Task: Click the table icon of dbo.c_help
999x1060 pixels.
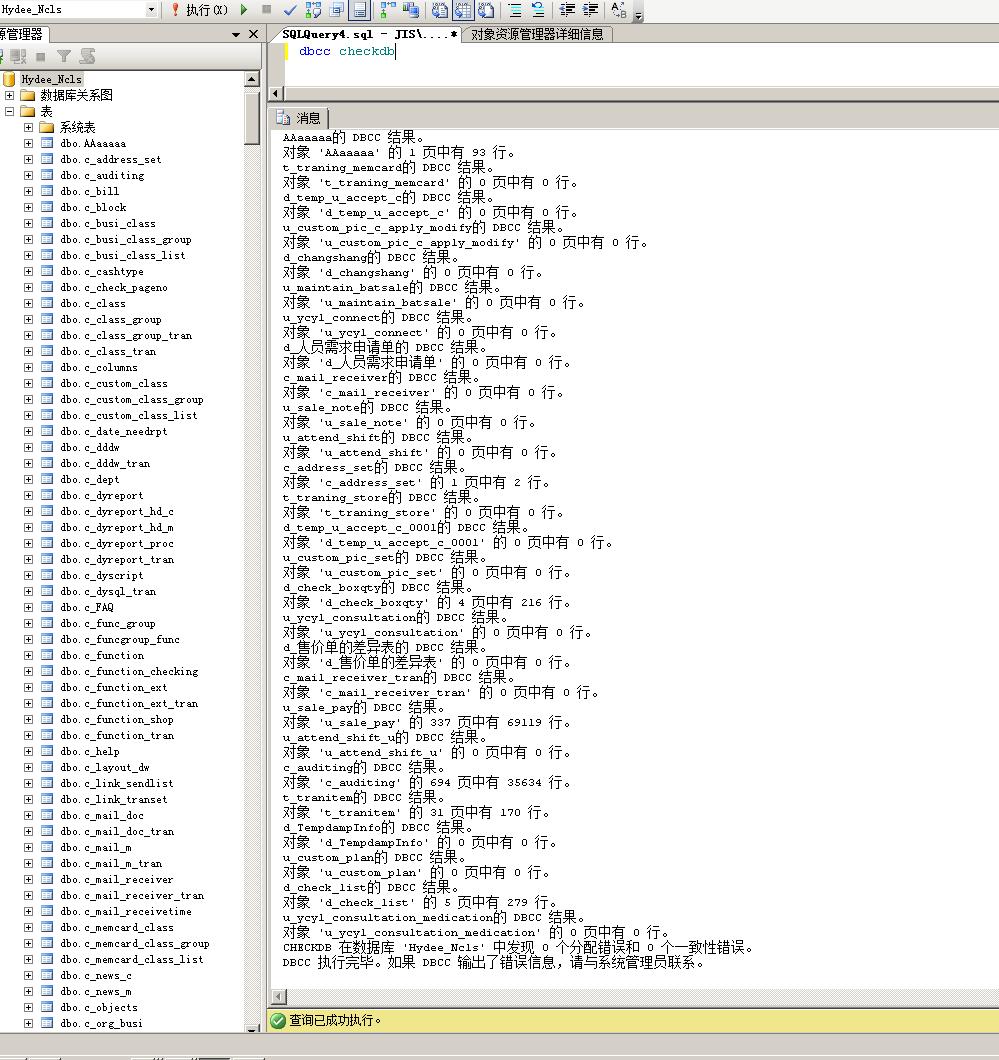Action: coord(47,751)
